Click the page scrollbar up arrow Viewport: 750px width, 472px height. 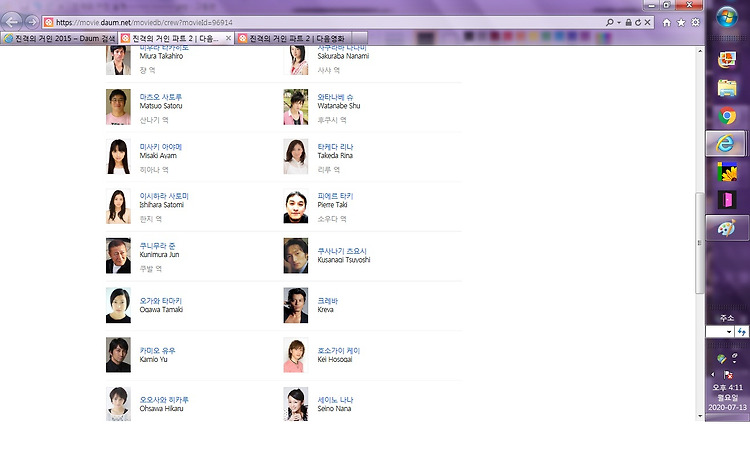click(x=700, y=51)
